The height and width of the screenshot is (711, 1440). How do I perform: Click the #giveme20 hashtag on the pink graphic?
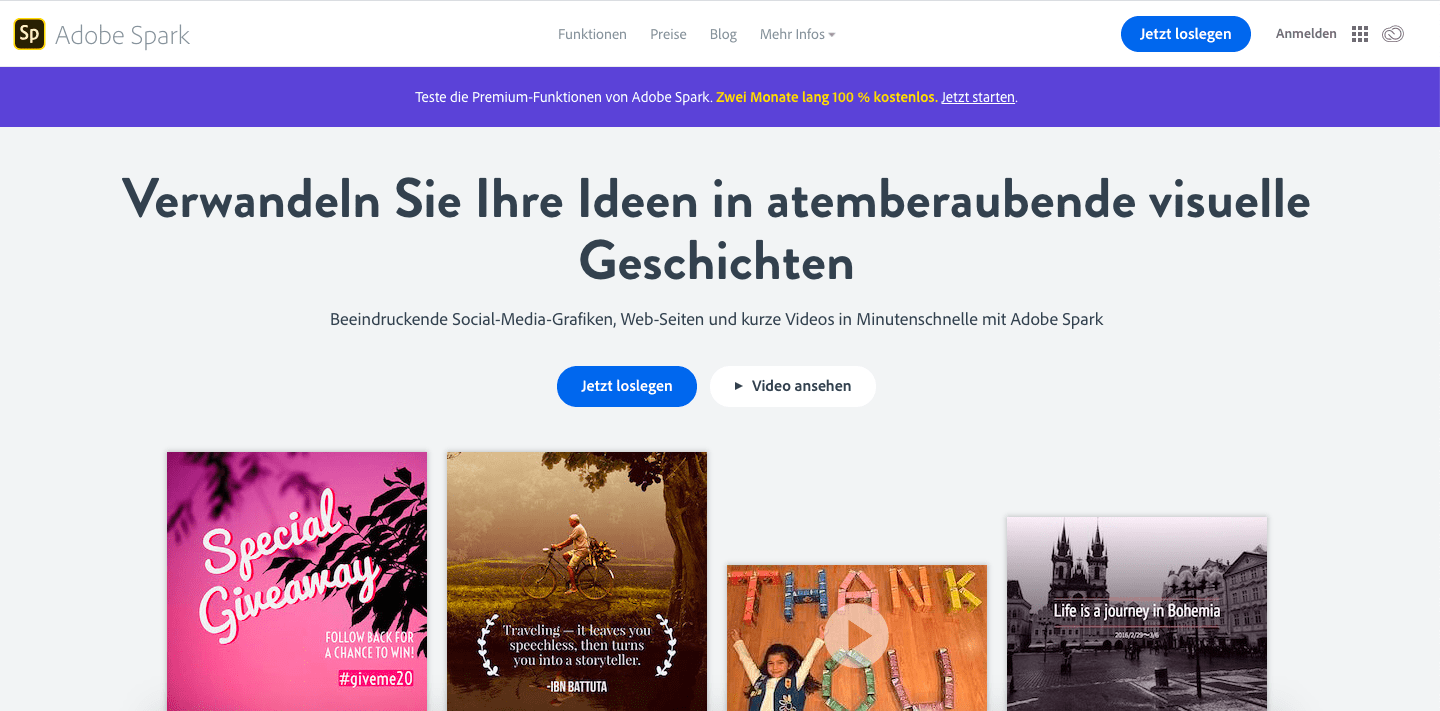375,679
